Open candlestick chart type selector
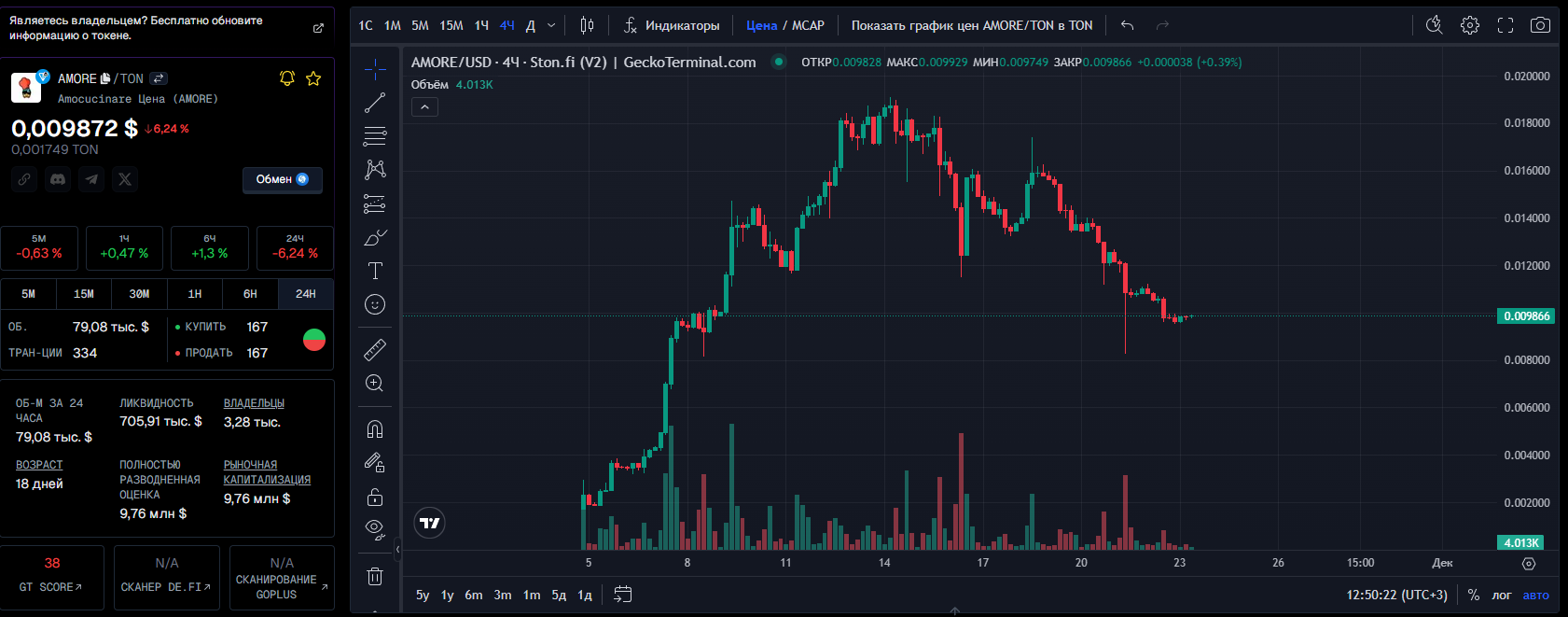 [587, 25]
